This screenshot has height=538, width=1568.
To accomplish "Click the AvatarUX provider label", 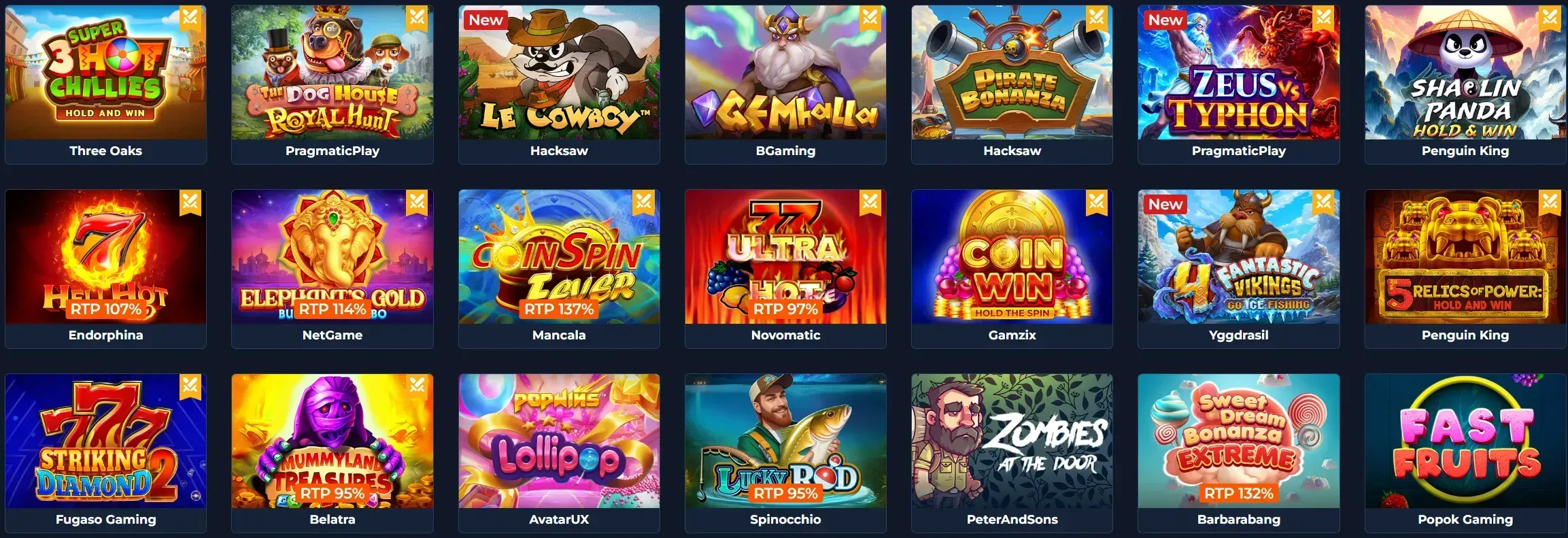I will click(x=559, y=520).
